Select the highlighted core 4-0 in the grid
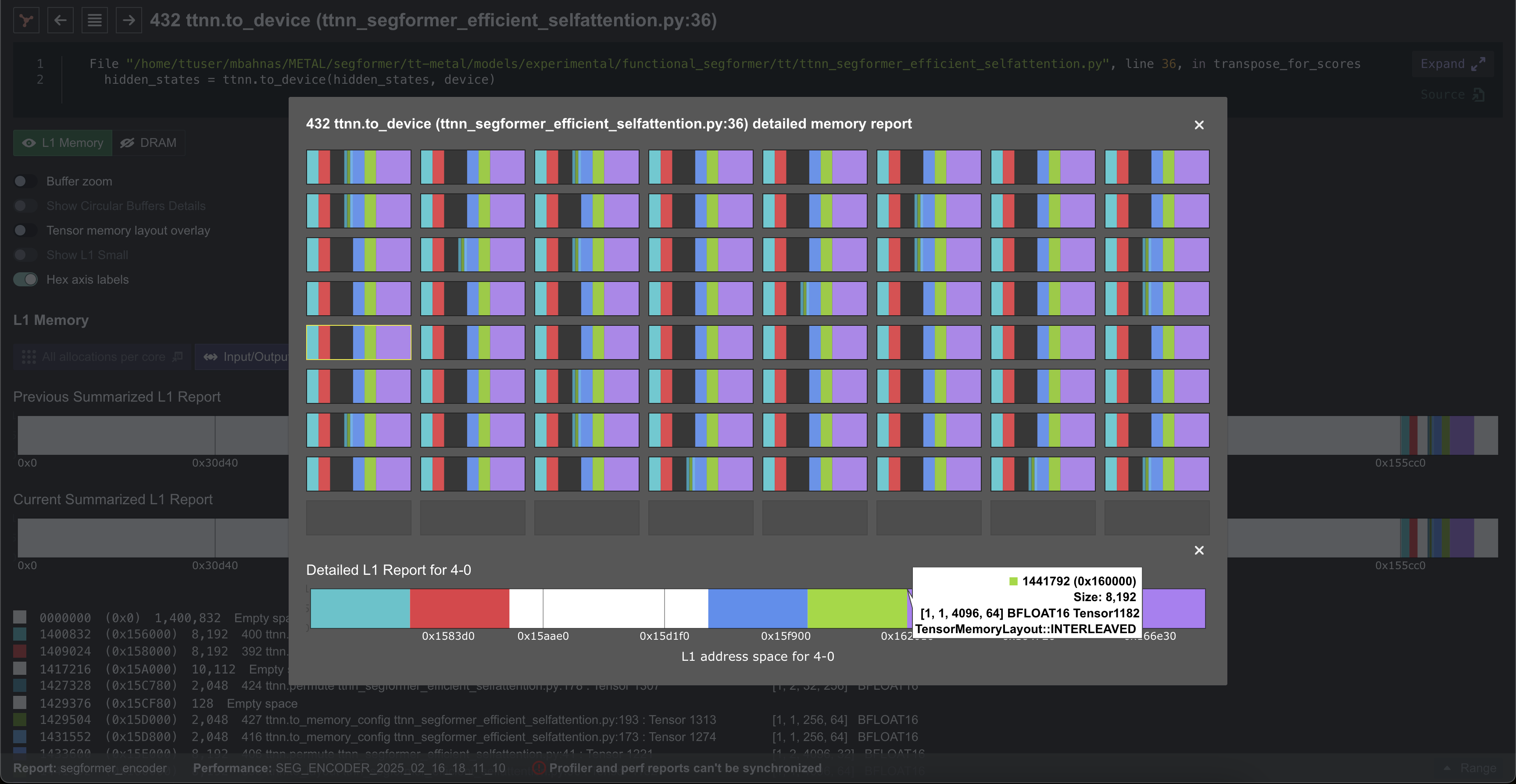Viewport: 1516px width, 784px height. pyautogui.click(x=358, y=342)
